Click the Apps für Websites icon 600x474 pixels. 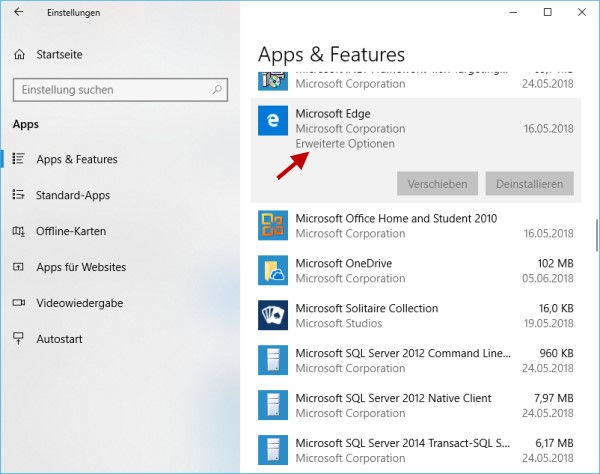pos(18,267)
